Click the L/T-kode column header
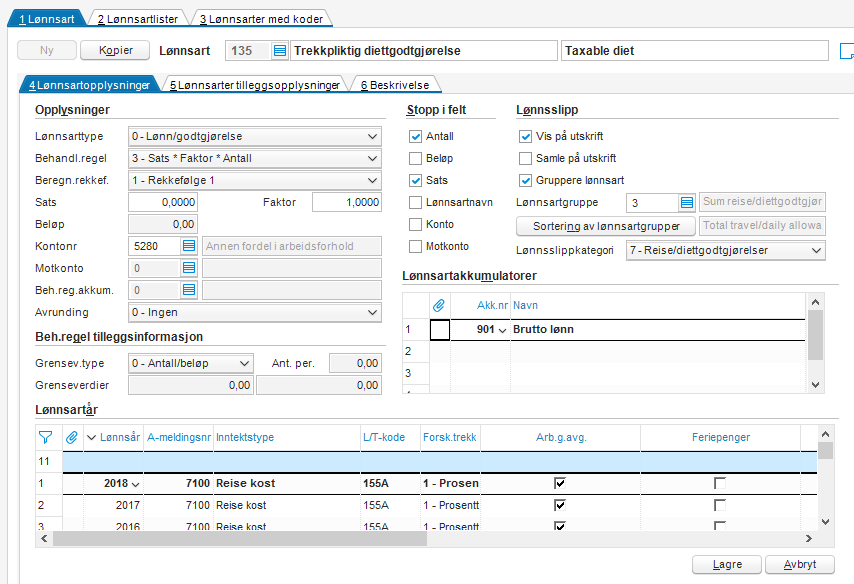 [391, 437]
